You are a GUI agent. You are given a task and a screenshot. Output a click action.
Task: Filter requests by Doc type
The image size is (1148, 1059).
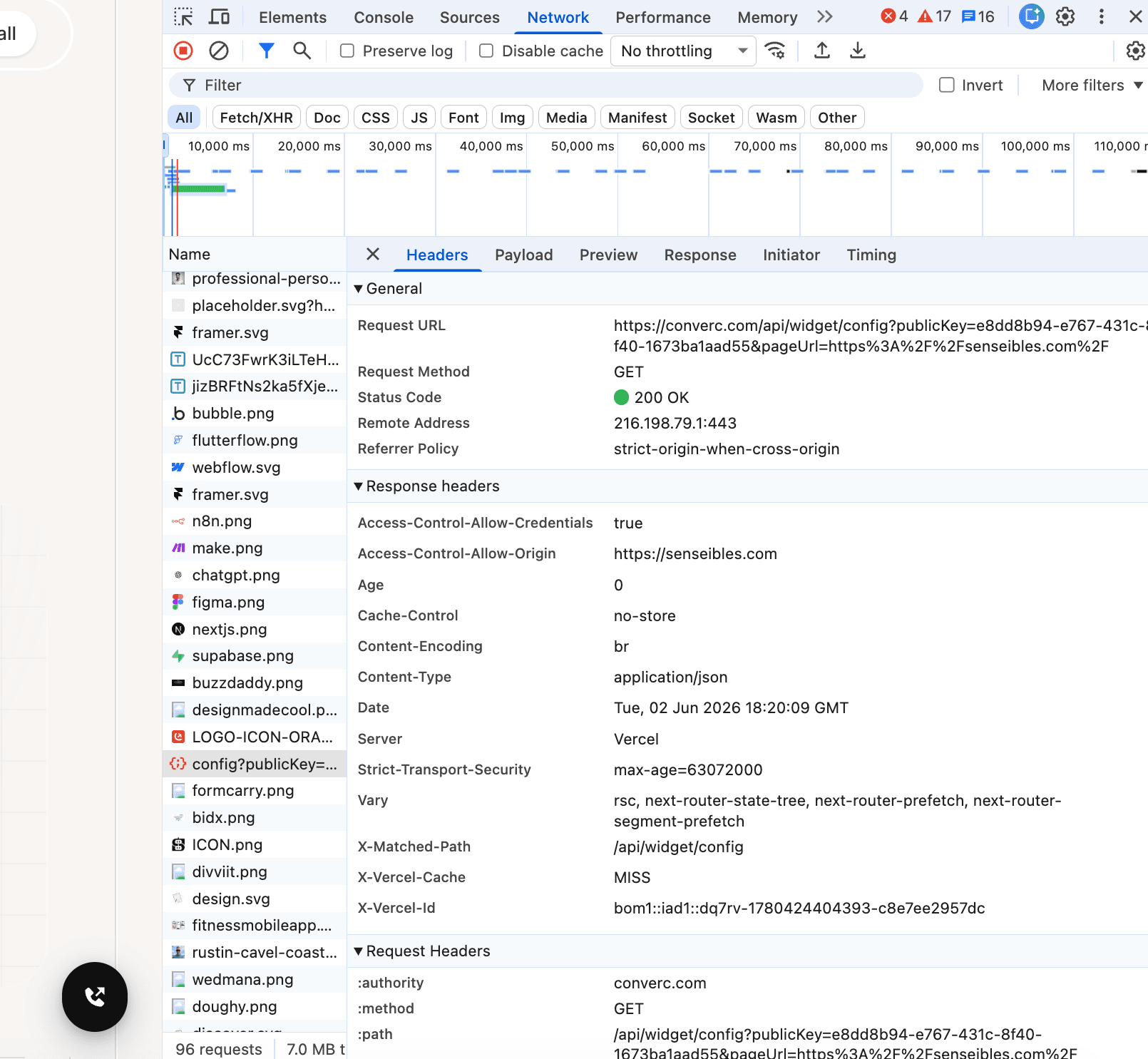[327, 118]
